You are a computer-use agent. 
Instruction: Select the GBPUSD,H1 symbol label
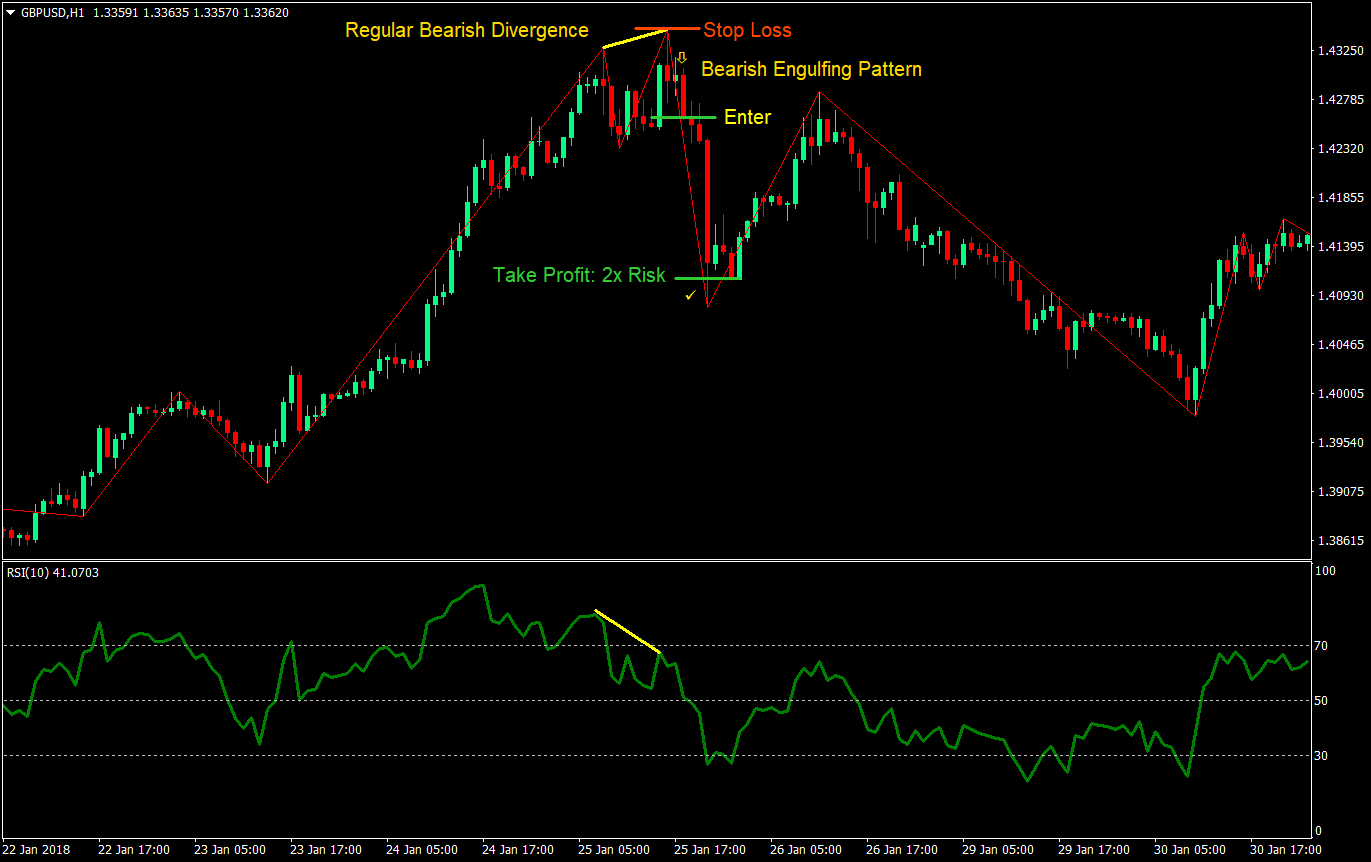point(55,13)
